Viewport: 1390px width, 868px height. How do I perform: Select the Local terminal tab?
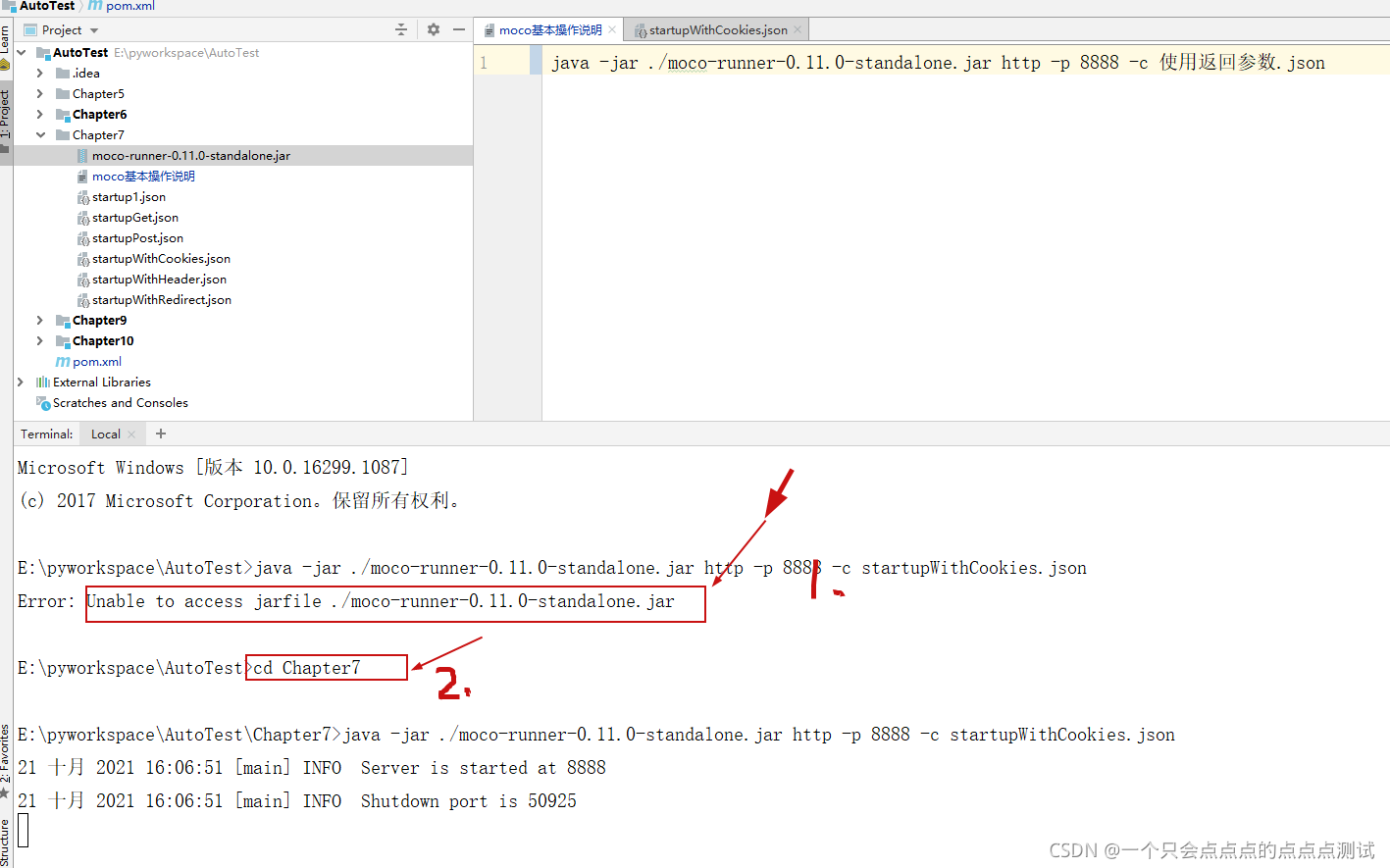(106, 434)
